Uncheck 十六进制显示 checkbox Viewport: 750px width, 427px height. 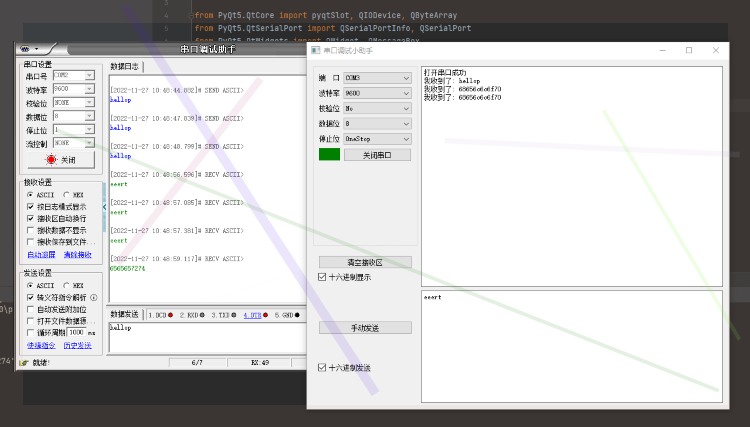pos(322,277)
